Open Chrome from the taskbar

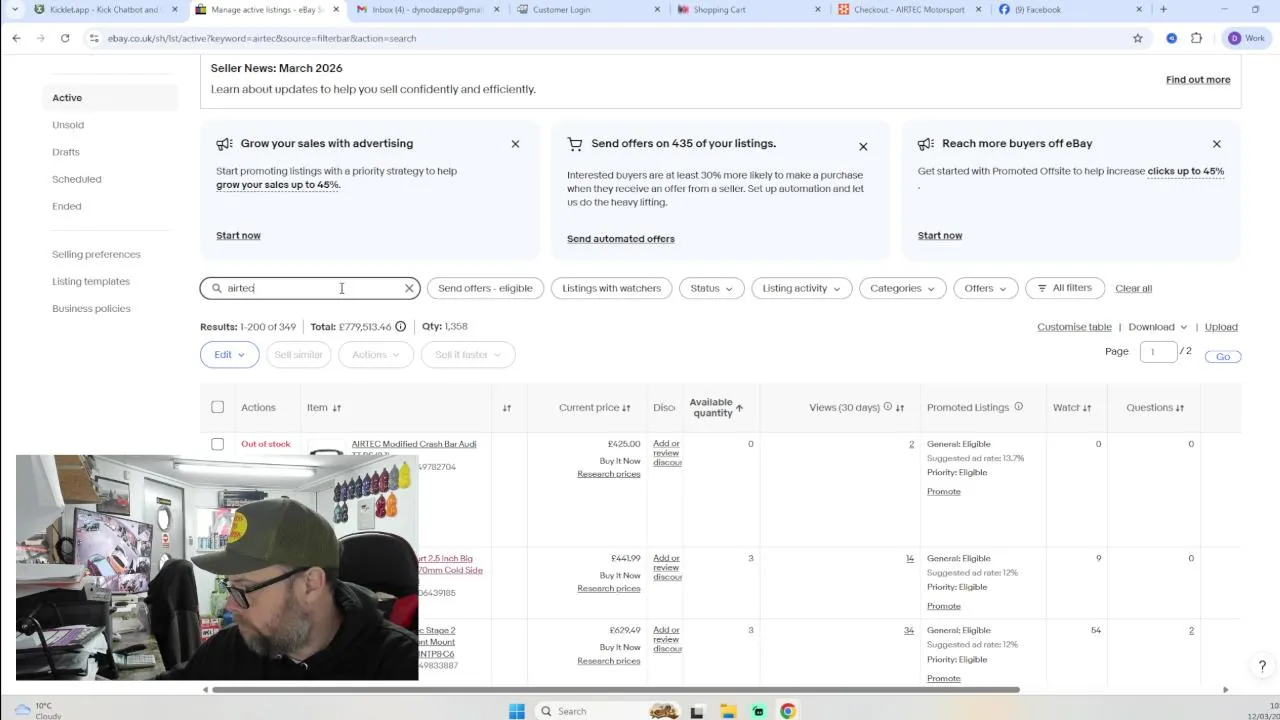(788, 711)
